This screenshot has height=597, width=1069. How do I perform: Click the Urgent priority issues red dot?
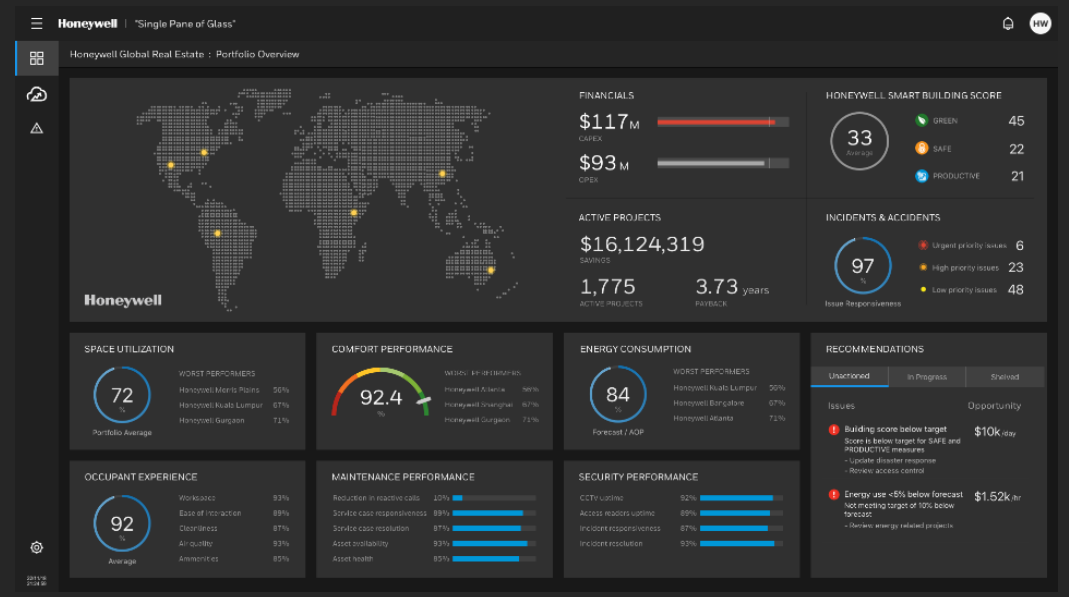click(923, 245)
